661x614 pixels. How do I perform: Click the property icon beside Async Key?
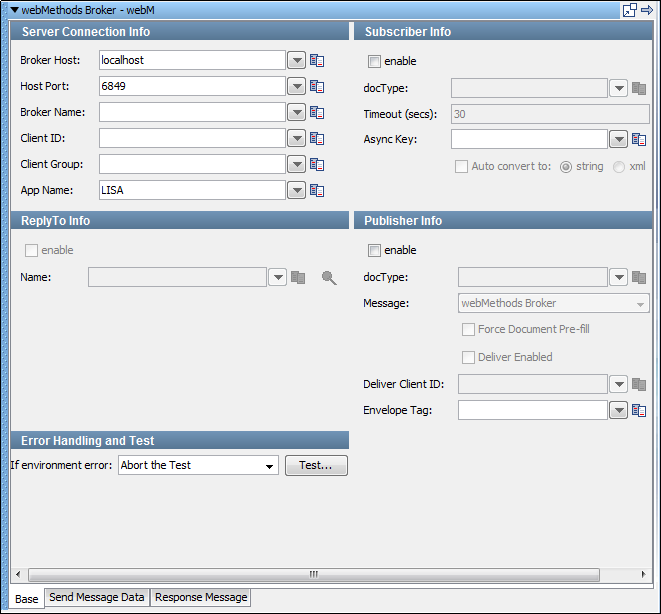pyautogui.click(x=639, y=140)
